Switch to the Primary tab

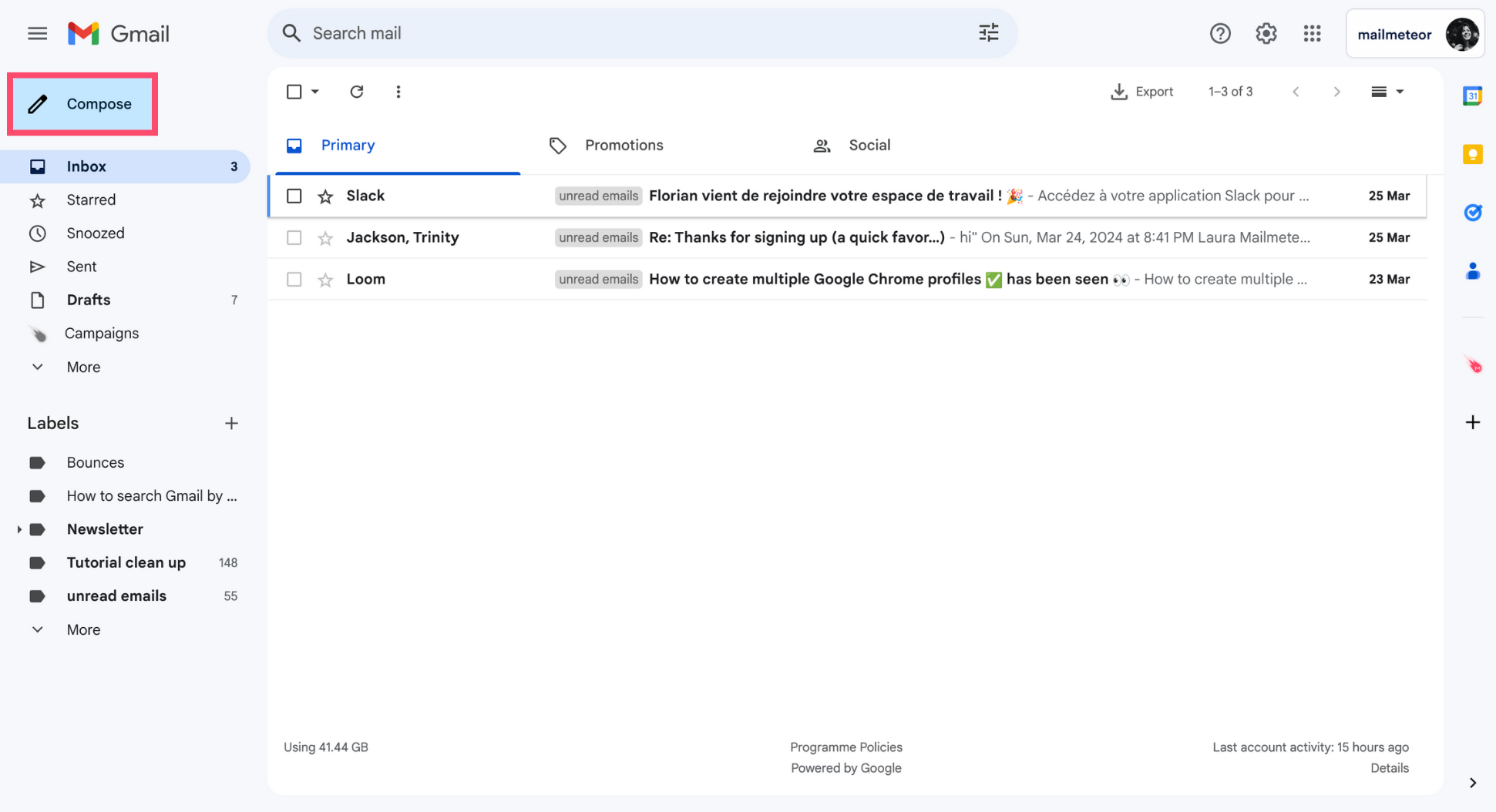coord(398,145)
